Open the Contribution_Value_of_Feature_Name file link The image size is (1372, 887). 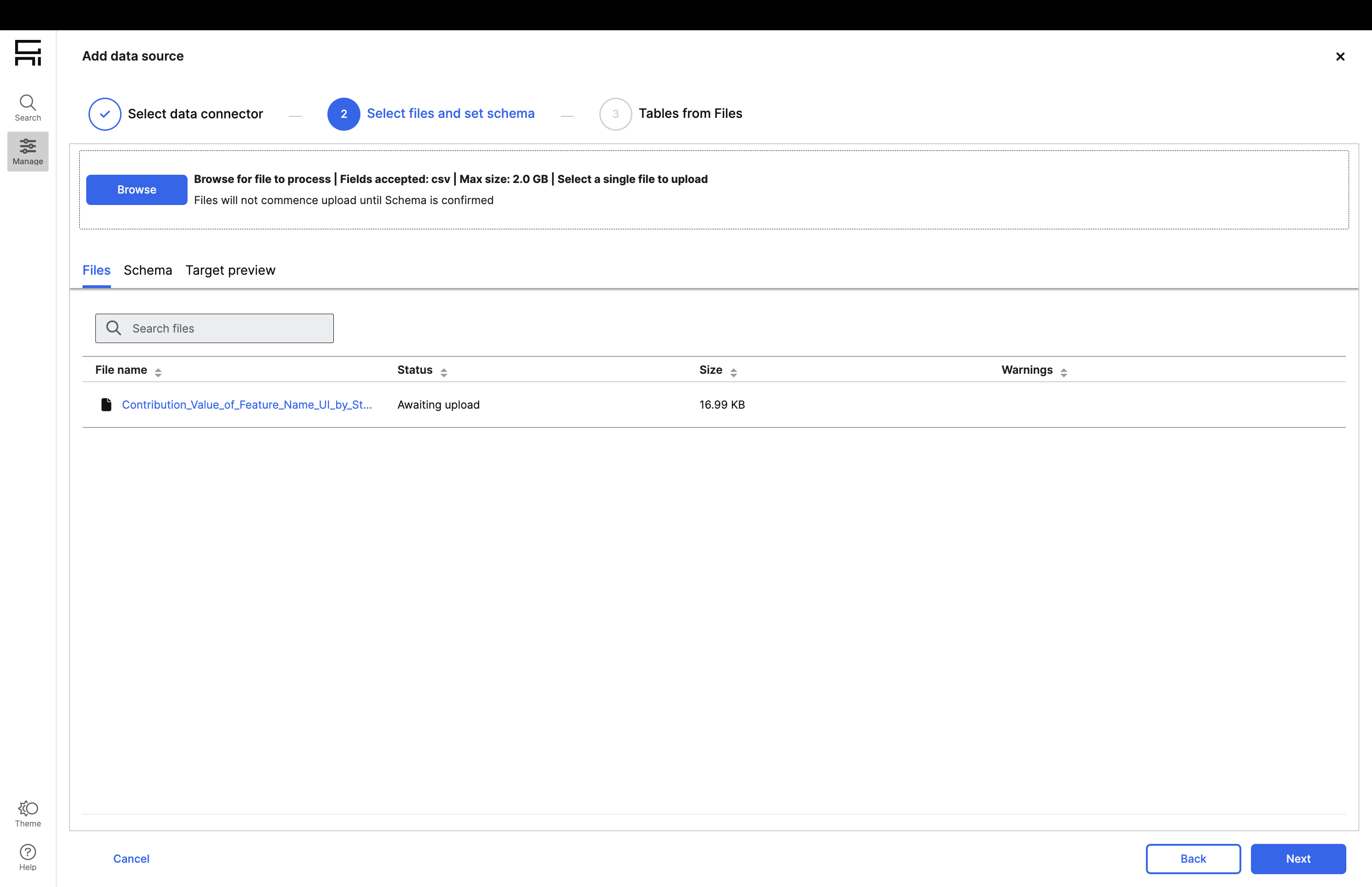tap(246, 405)
